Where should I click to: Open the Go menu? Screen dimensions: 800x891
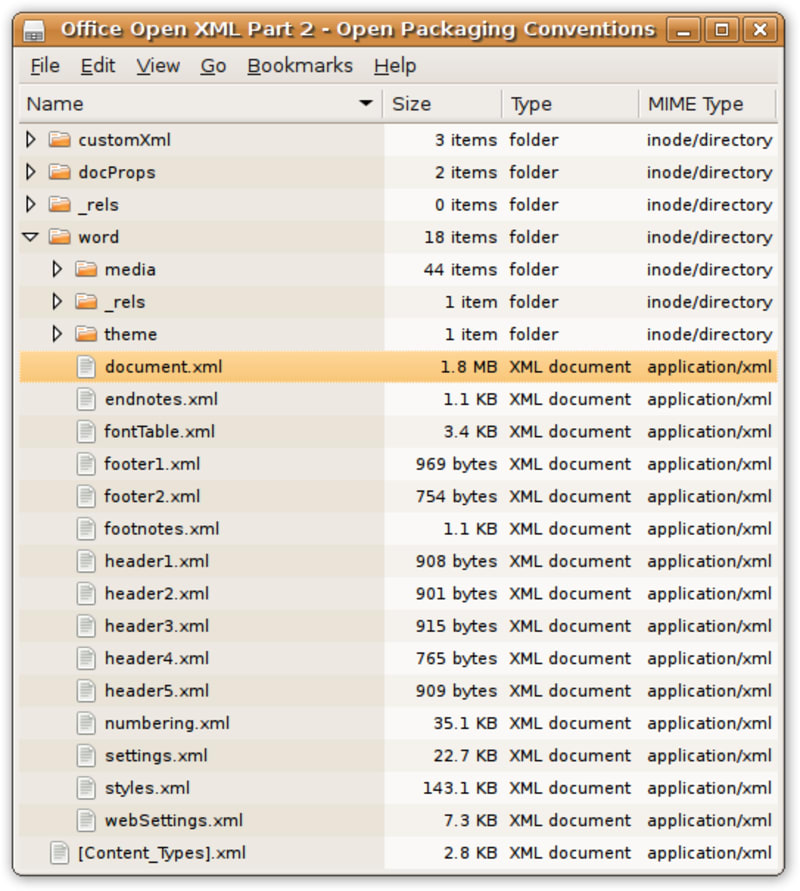click(x=217, y=65)
